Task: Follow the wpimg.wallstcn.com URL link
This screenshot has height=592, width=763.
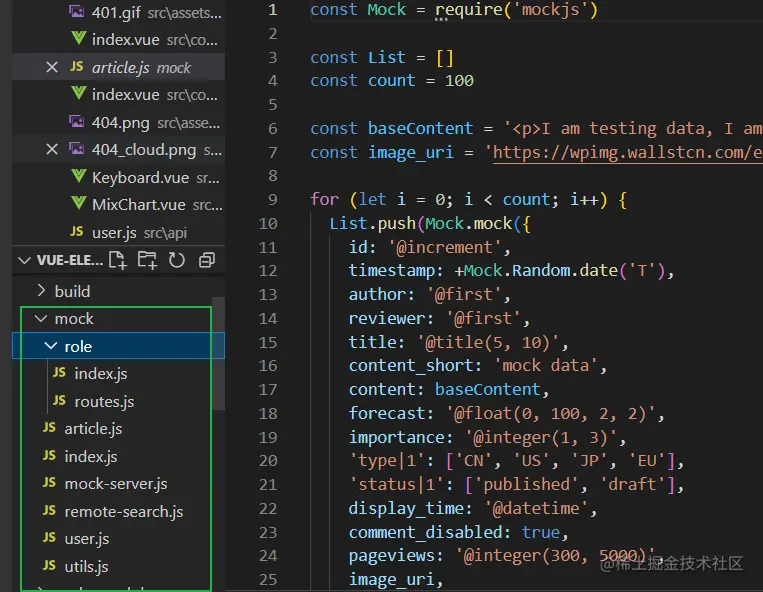Action: (x=628, y=152)
